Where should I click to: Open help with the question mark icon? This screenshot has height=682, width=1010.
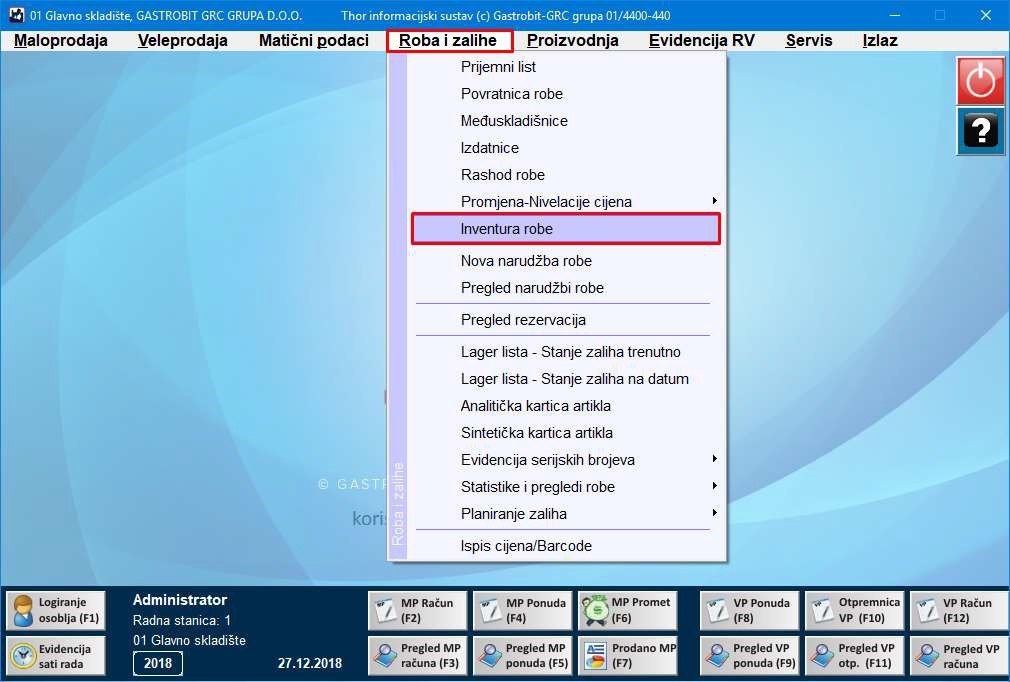tap(980, 131)
